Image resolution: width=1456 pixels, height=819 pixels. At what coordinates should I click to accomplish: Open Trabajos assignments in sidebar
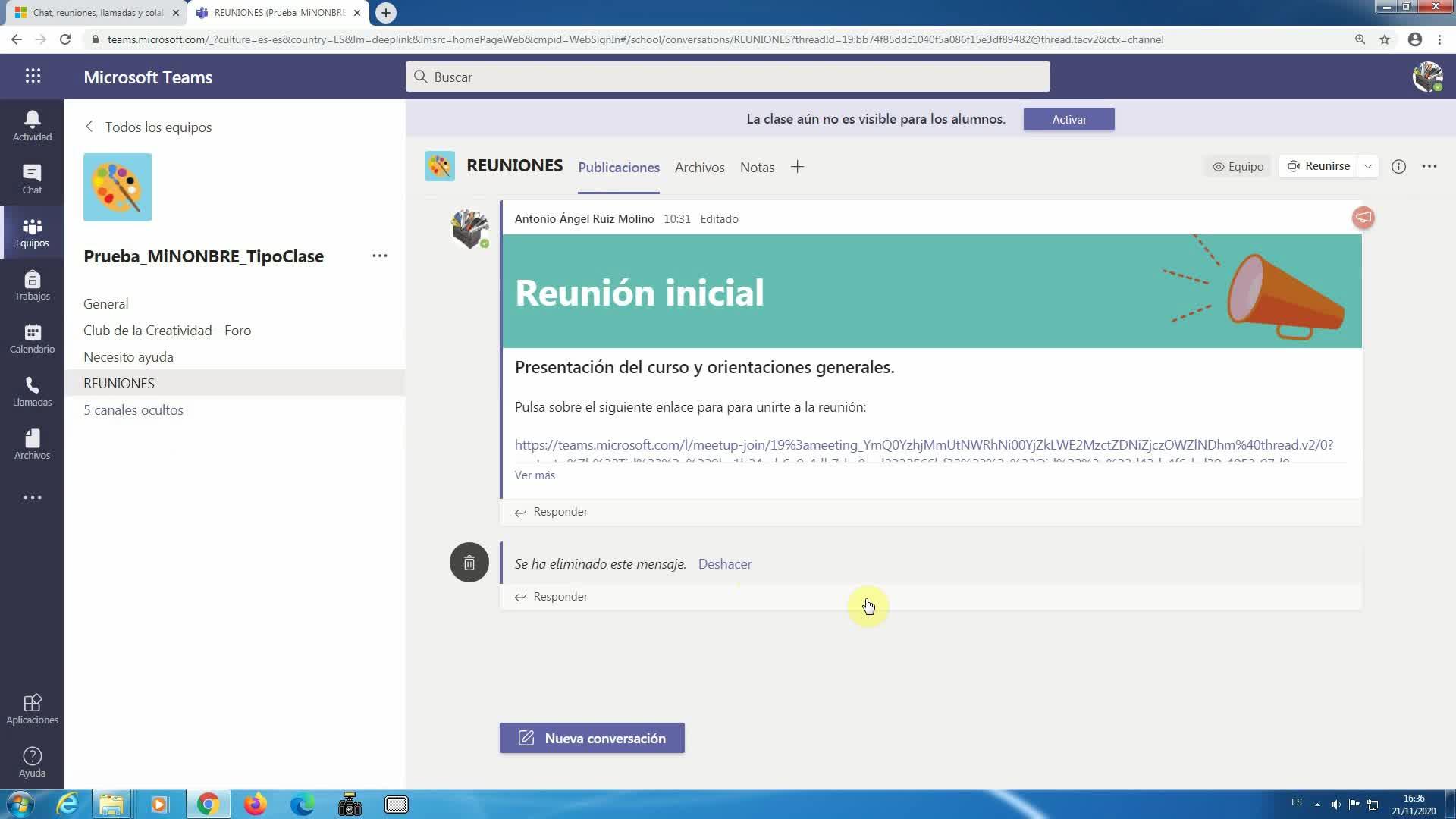click(32, 285)
